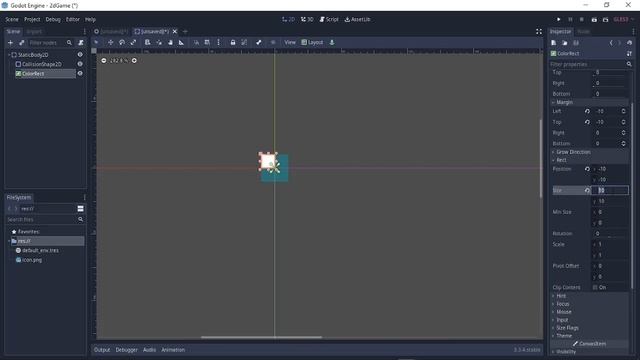
Task: Add a new child node
Action: tap(10, 42)
